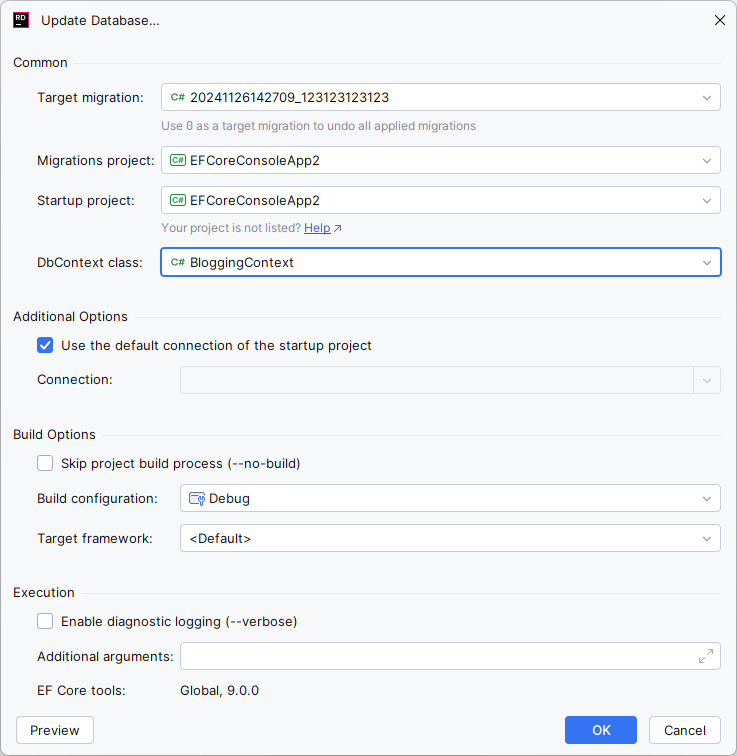Click the Additional arguments text field

pos(435,656)
